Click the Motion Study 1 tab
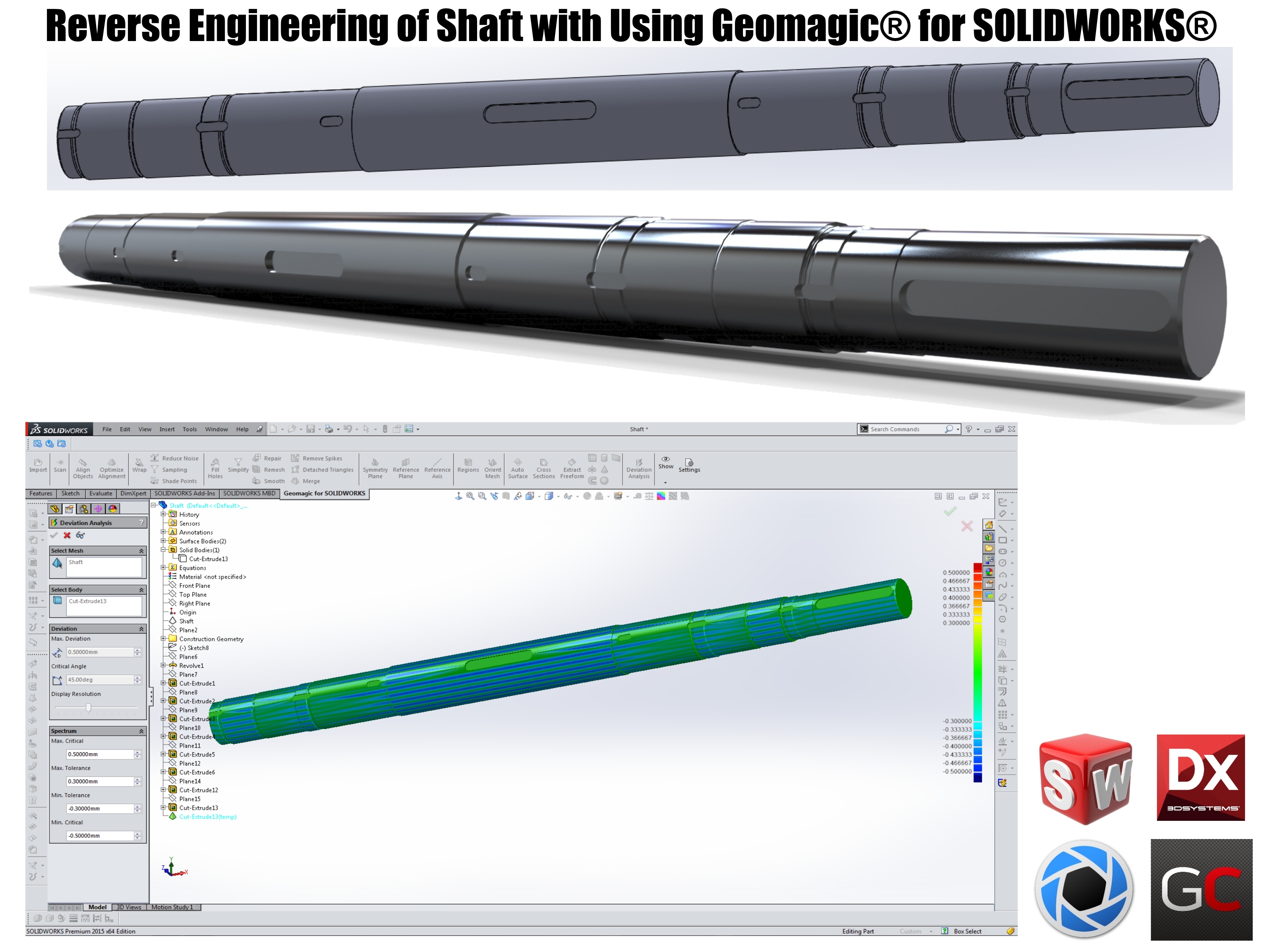The height and width of the screenshot is (952, 1270). 172,907
